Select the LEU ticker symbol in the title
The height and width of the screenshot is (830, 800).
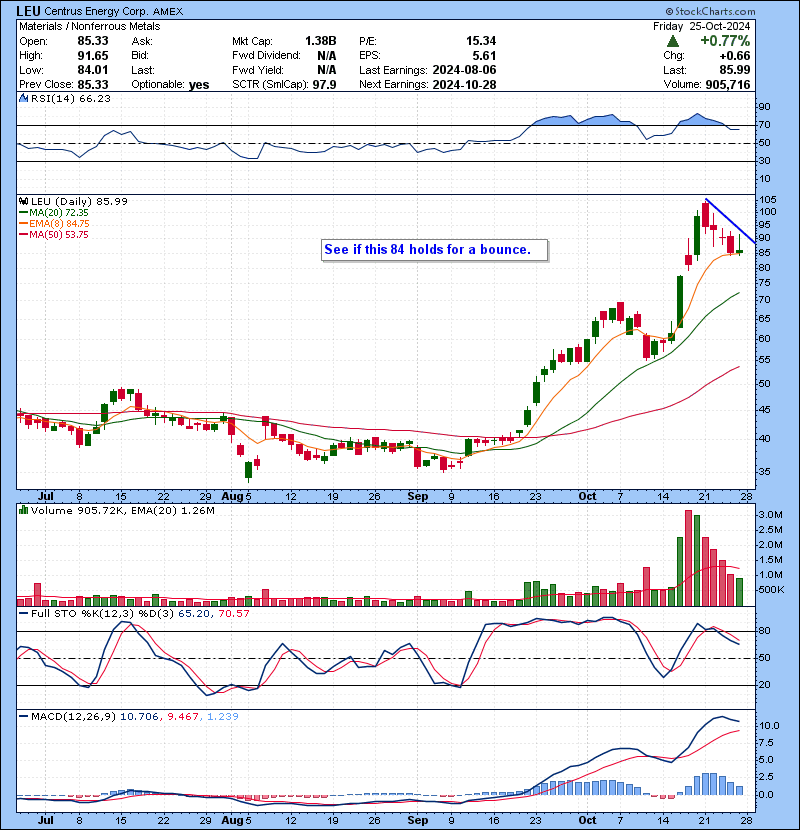click(x=28, y=11)
